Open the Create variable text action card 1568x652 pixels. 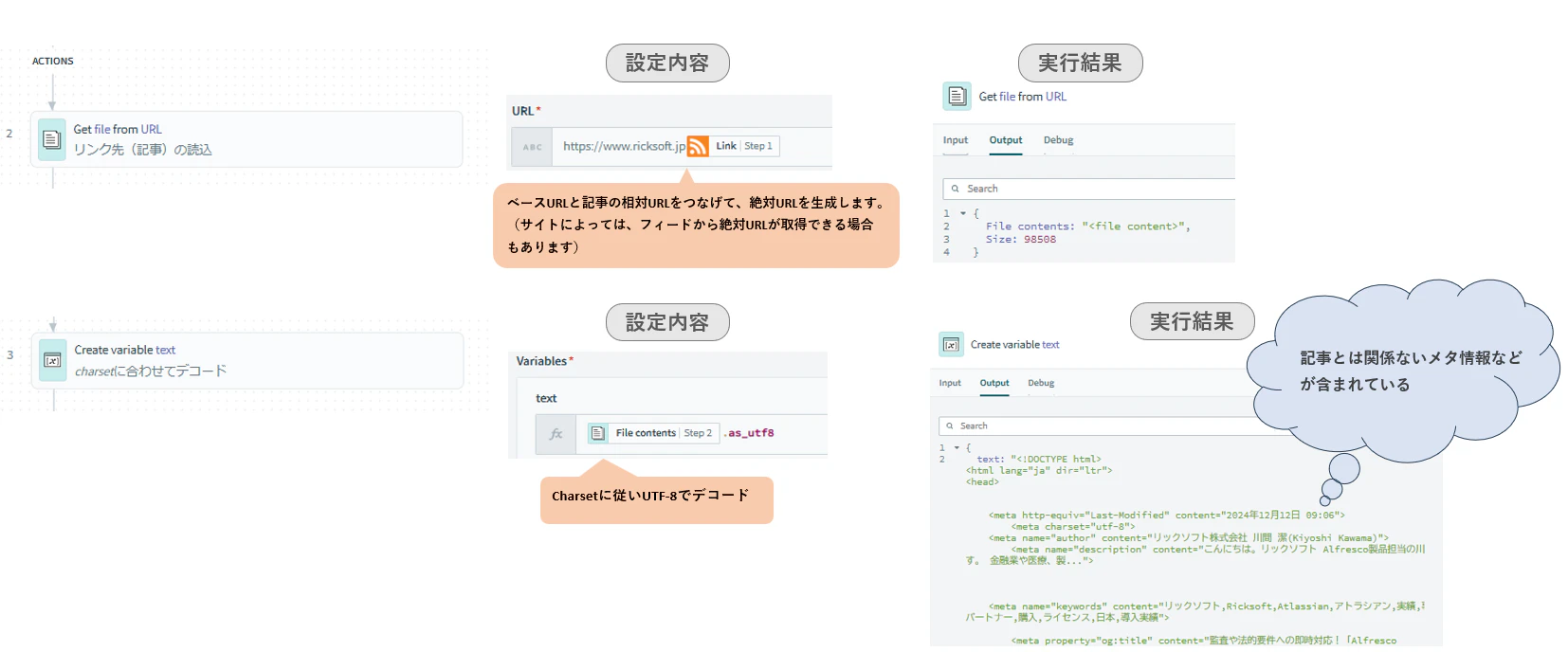click(247, 360)
